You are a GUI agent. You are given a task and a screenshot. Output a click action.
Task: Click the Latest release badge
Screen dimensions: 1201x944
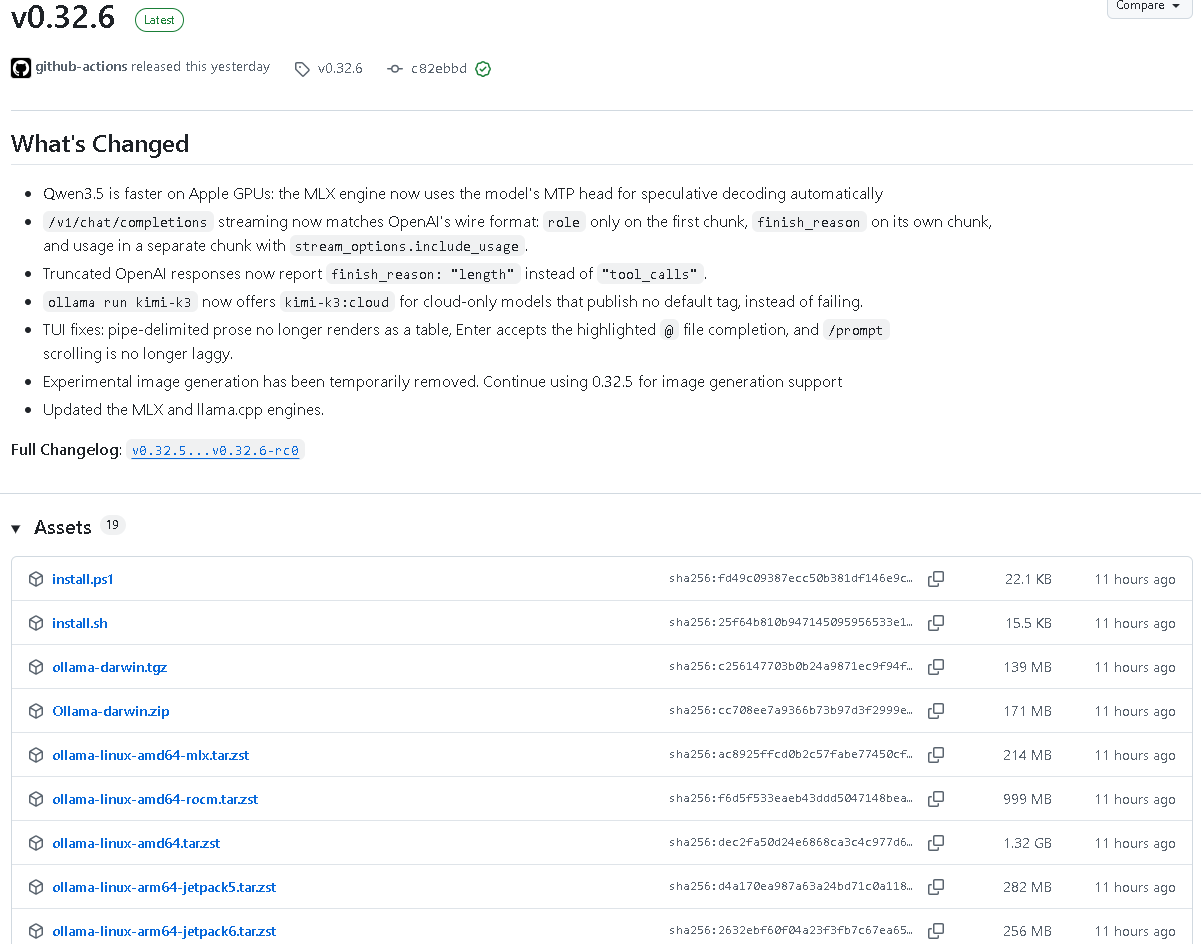pyautogui.click(x=158, y=19)
